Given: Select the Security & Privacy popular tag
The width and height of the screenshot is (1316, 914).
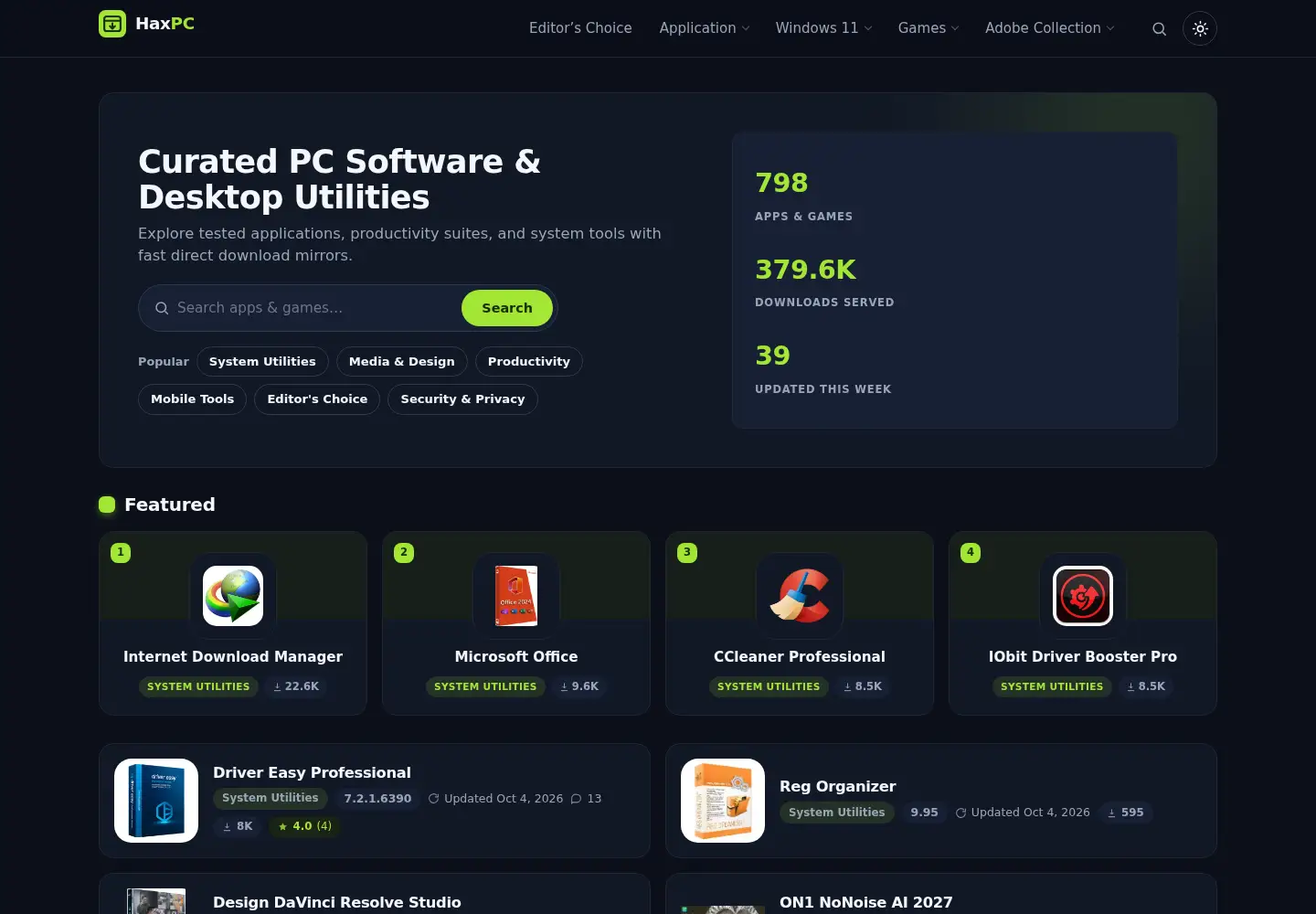Looking at the screenshot, I should click(462, 399).
